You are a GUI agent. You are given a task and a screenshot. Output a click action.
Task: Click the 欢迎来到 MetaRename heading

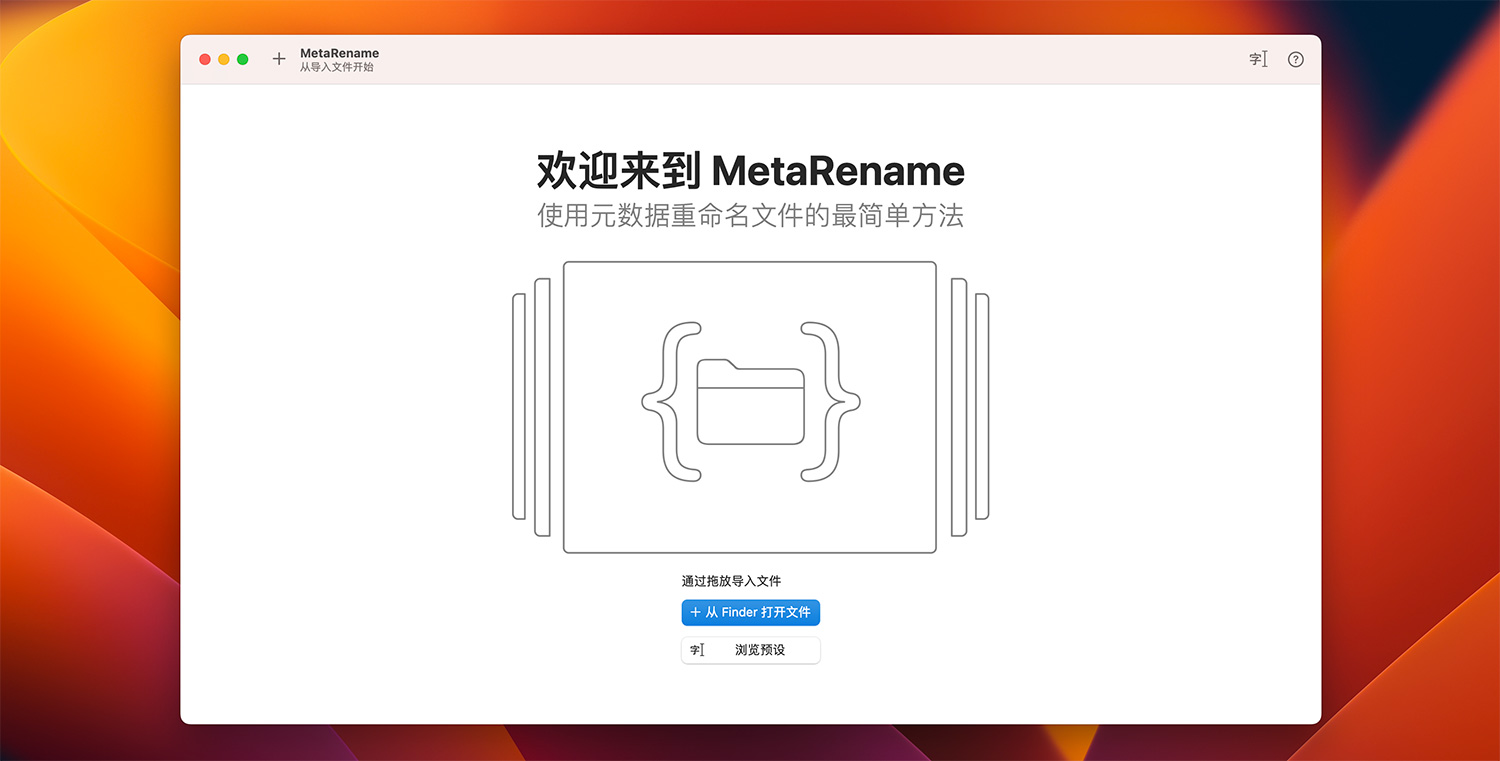(x=750, y=171)
